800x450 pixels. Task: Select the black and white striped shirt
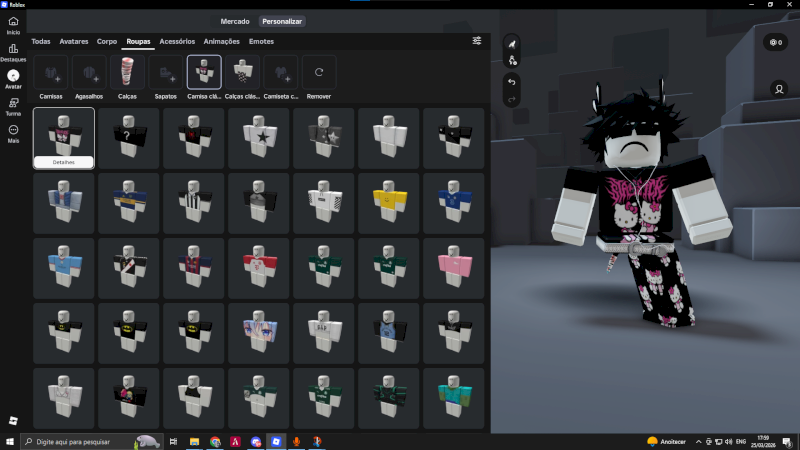(194, 203)
